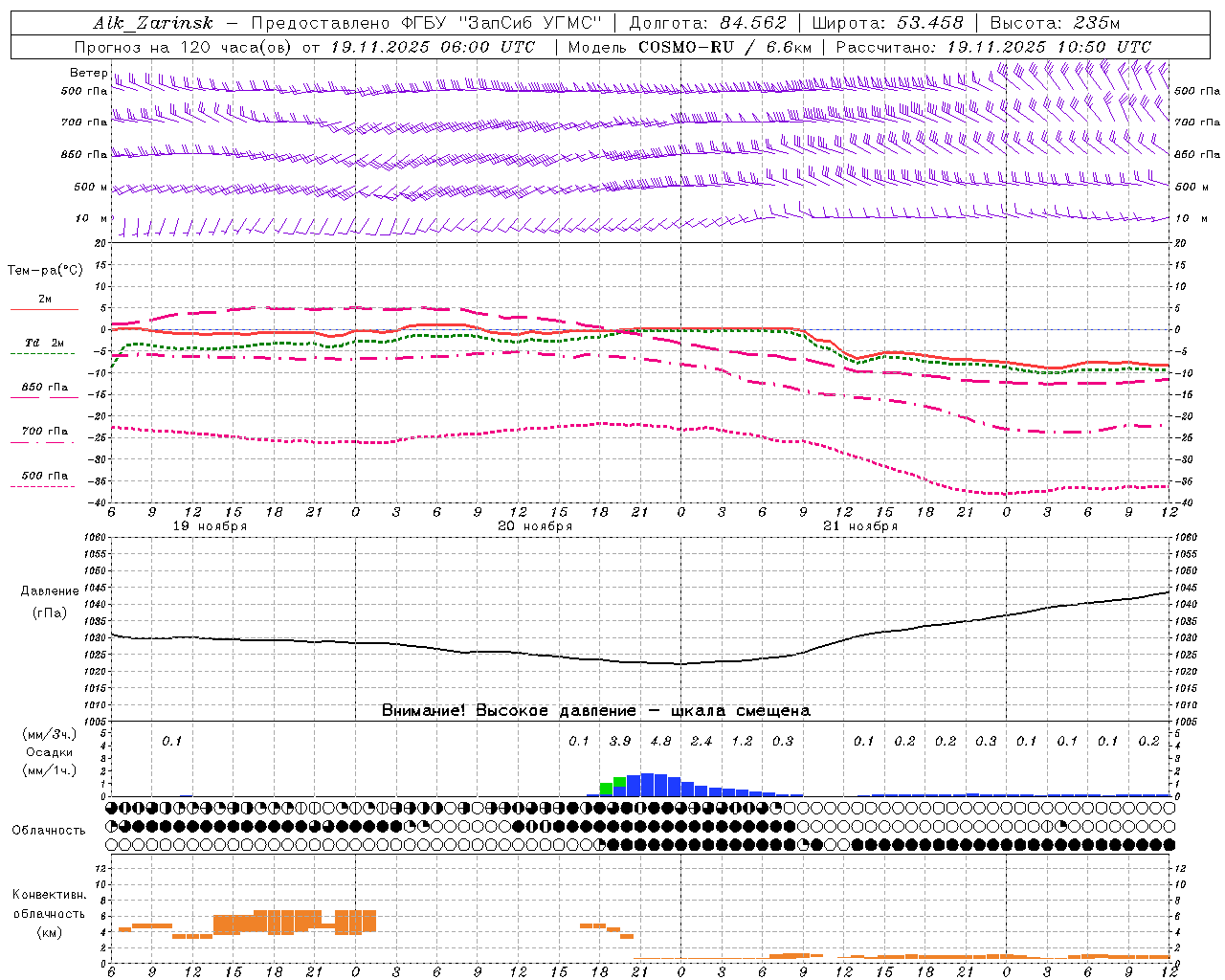This screenshot has height=980, width=1225.
Task: Click the Ветер panel label
Action: (x=88, y=73)
